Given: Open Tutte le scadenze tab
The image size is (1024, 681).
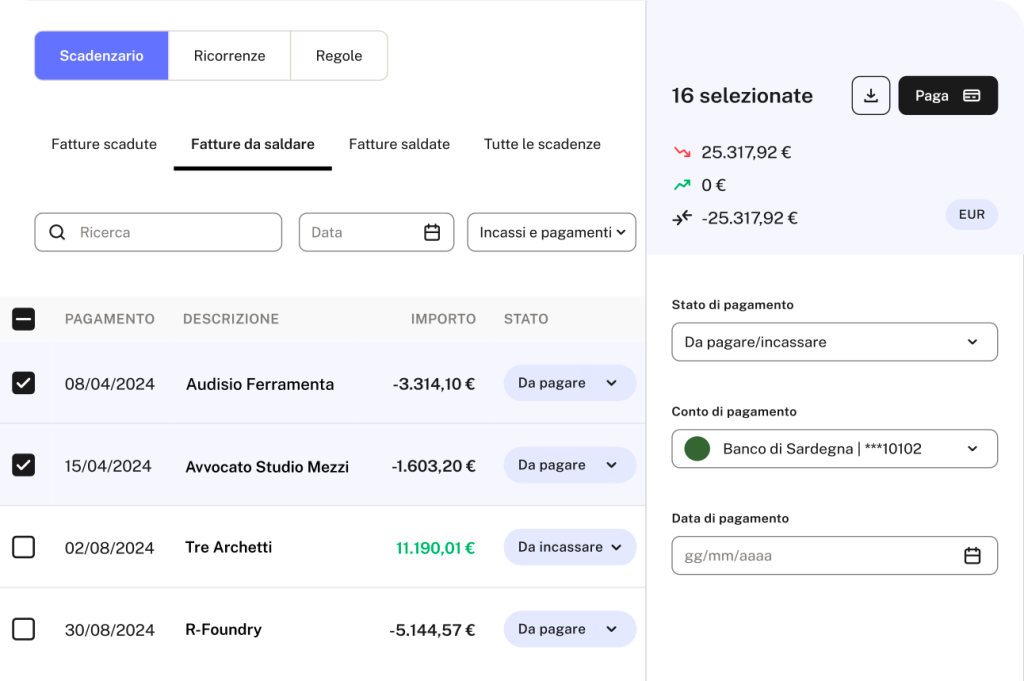Looking at the screenshot, I should (x=542, y=144).
